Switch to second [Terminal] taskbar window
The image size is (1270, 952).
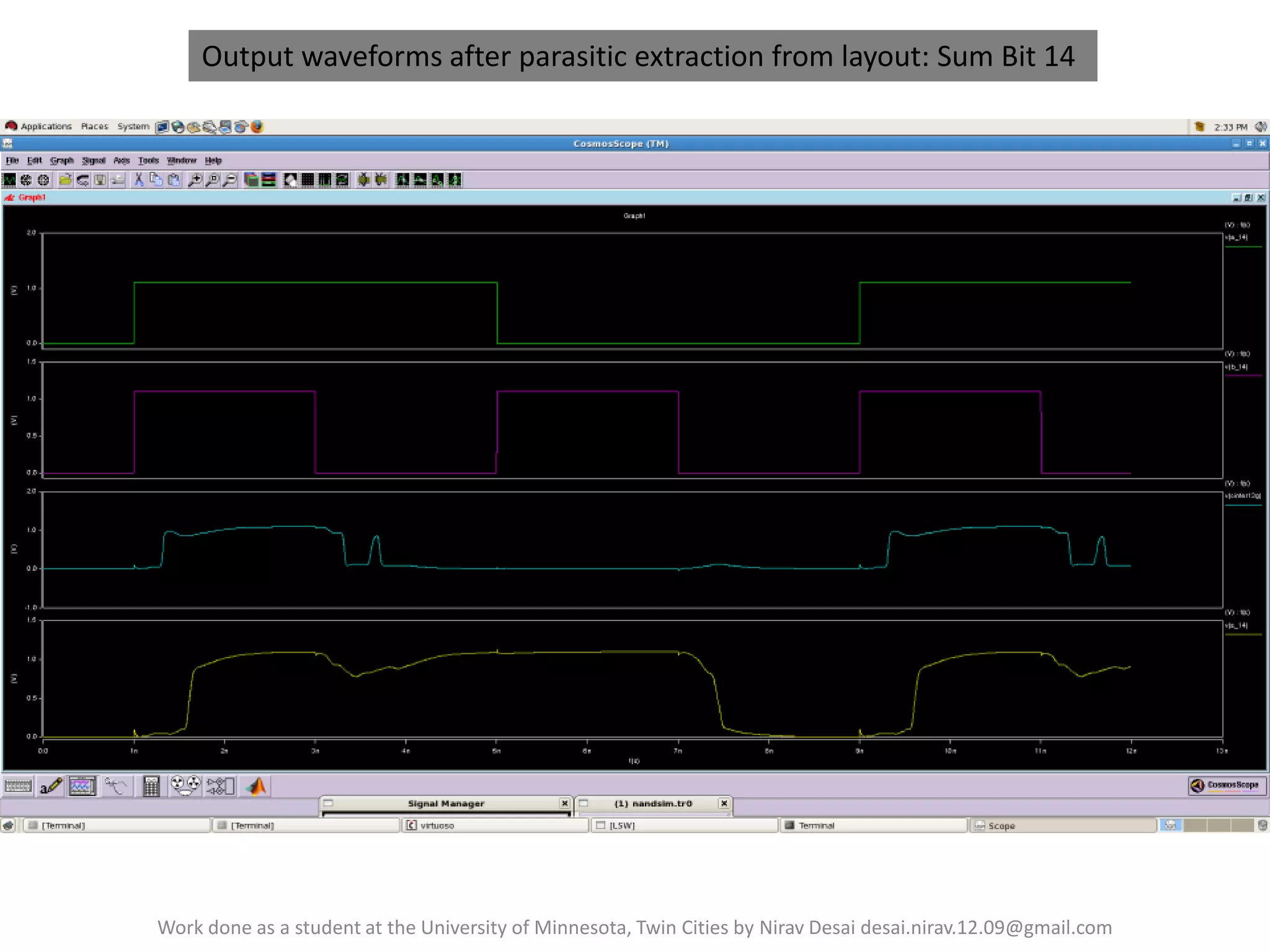[306, 826]
